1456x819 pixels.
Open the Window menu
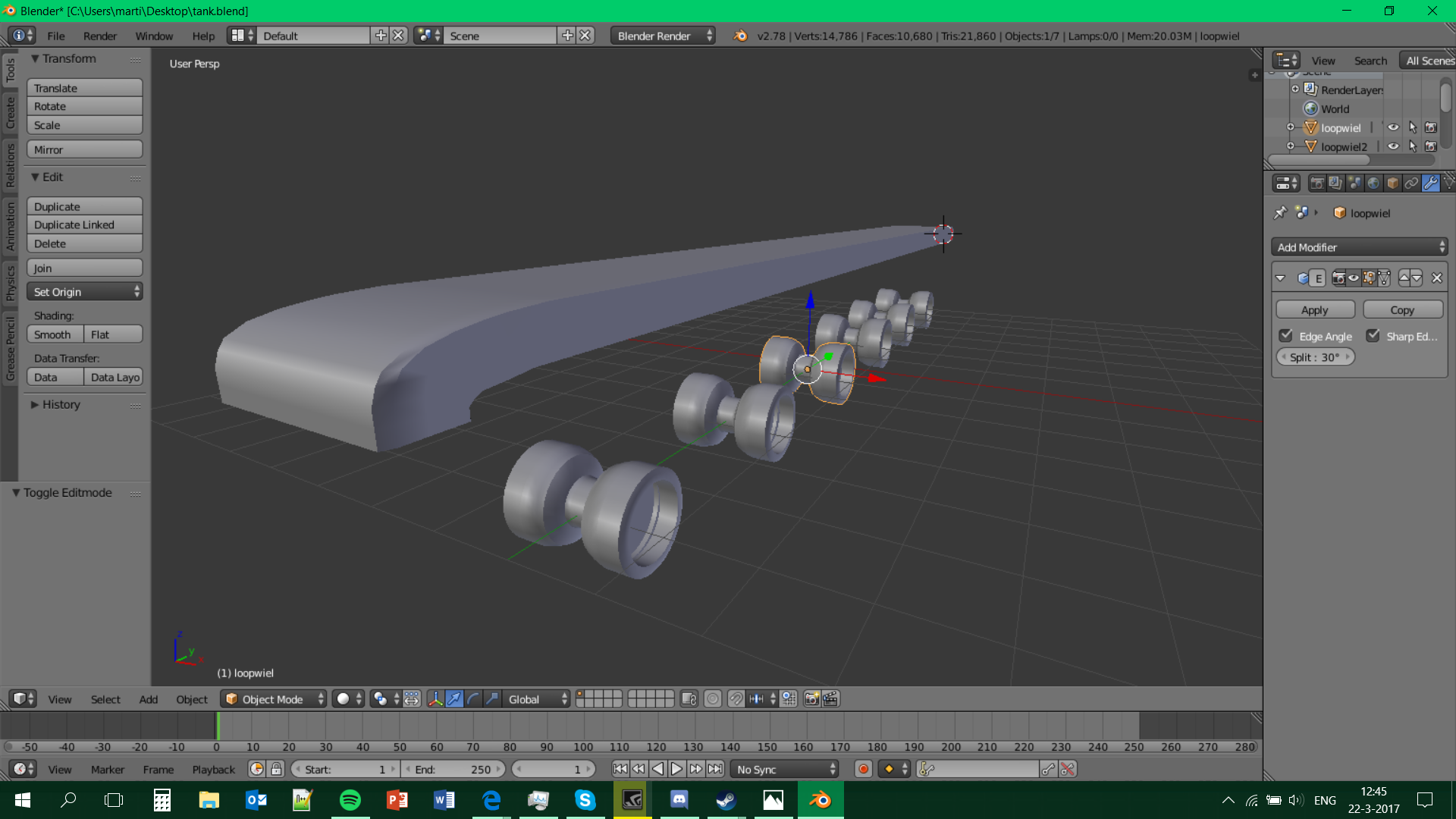click(x=154, y=36)
